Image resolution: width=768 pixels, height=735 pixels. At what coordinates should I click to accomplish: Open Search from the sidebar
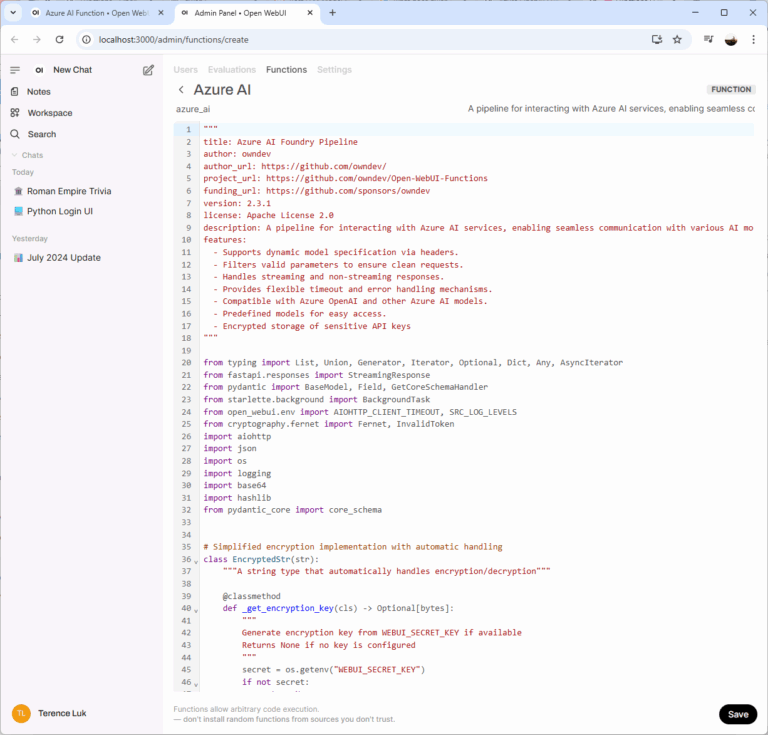pyautogui.click(x=42, y=134)
